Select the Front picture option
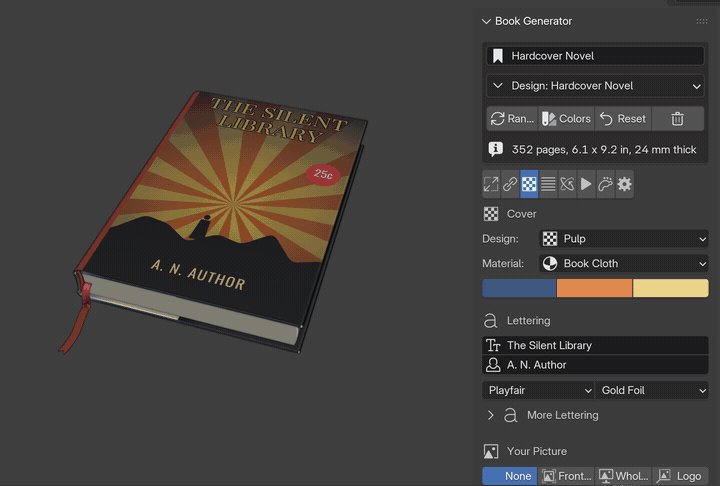This screenshot has width=720, height=486. click(x=566, y=476)
